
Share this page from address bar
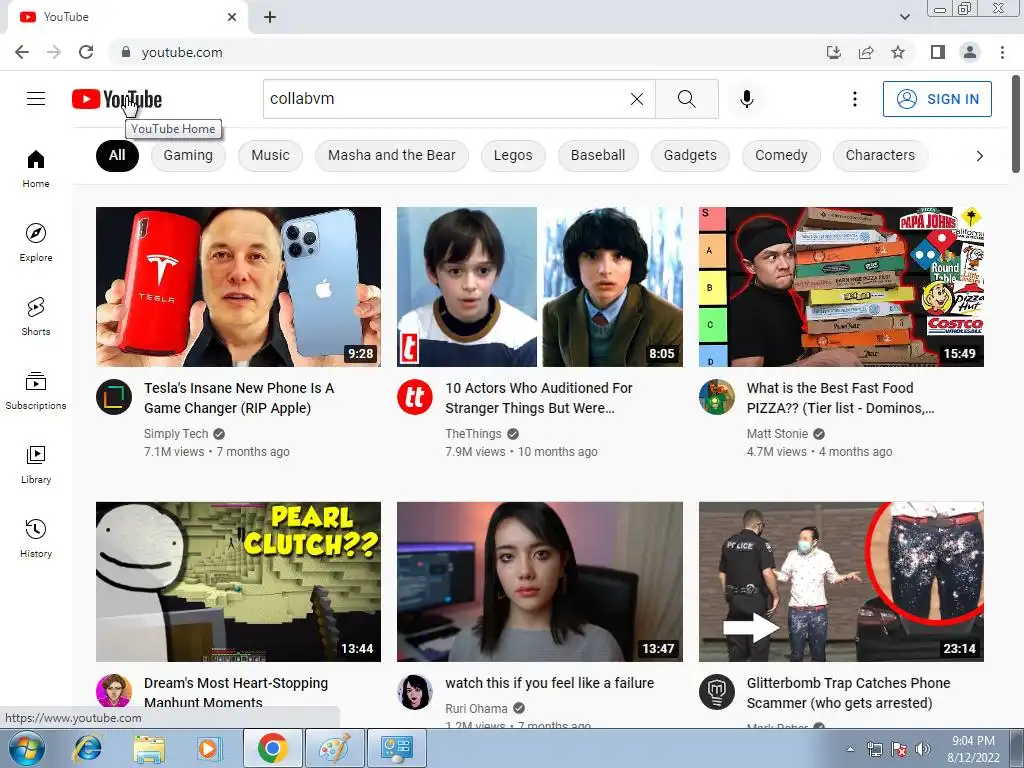pos(866,52)
